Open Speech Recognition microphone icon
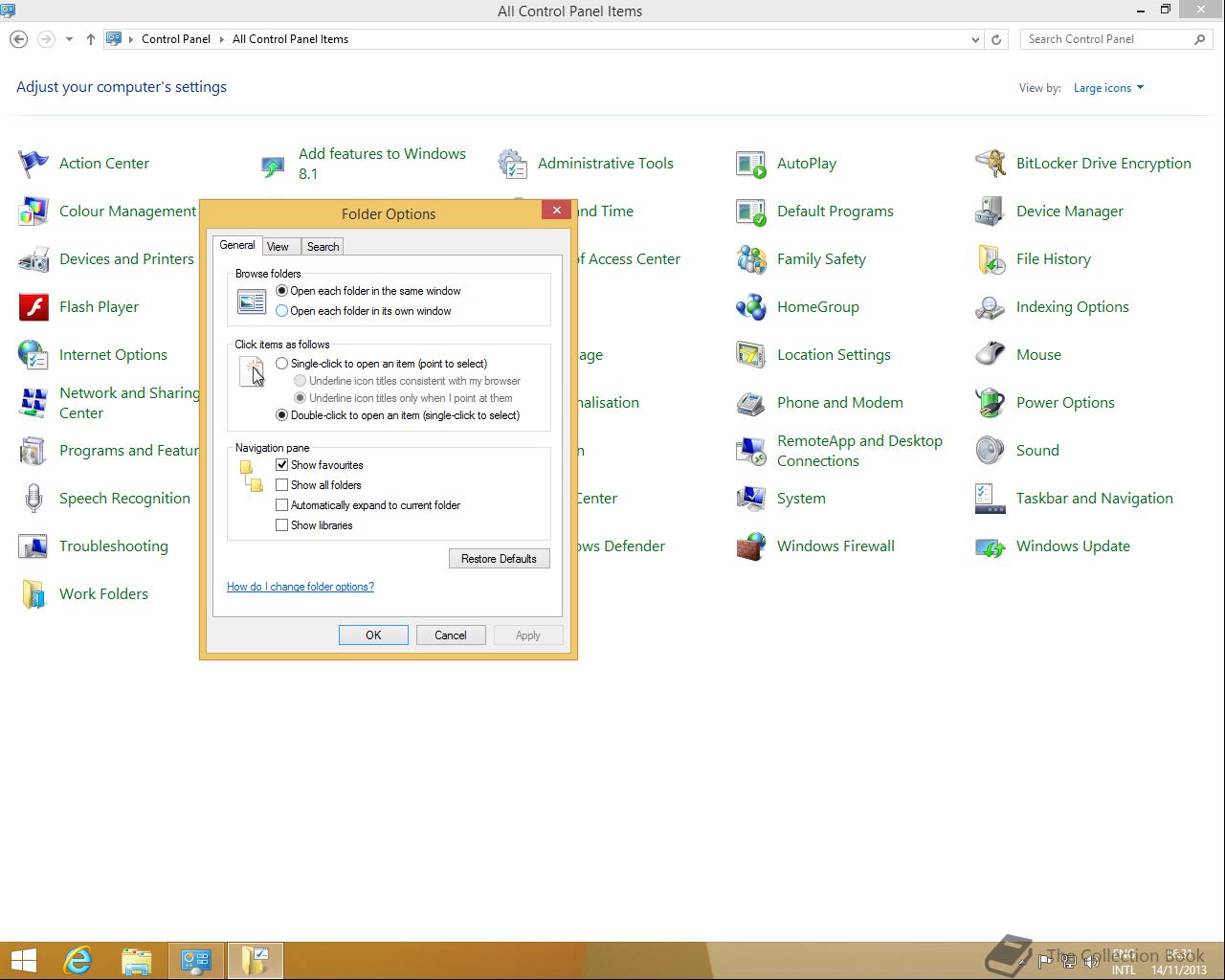Viewport: 1225px width, 980px height. click(x=33, y=499)
